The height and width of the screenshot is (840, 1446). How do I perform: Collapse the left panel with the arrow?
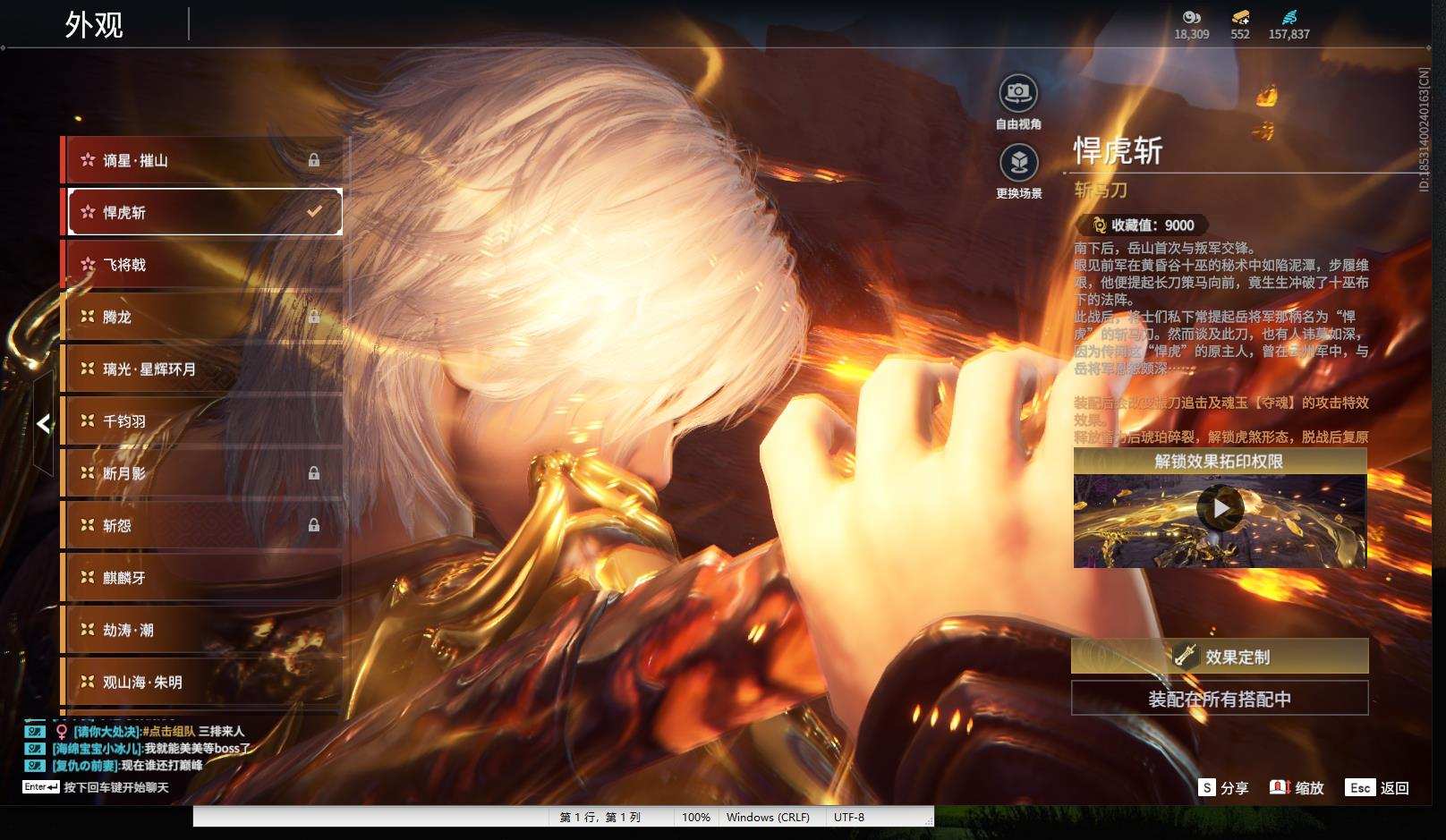pos(44,424)
